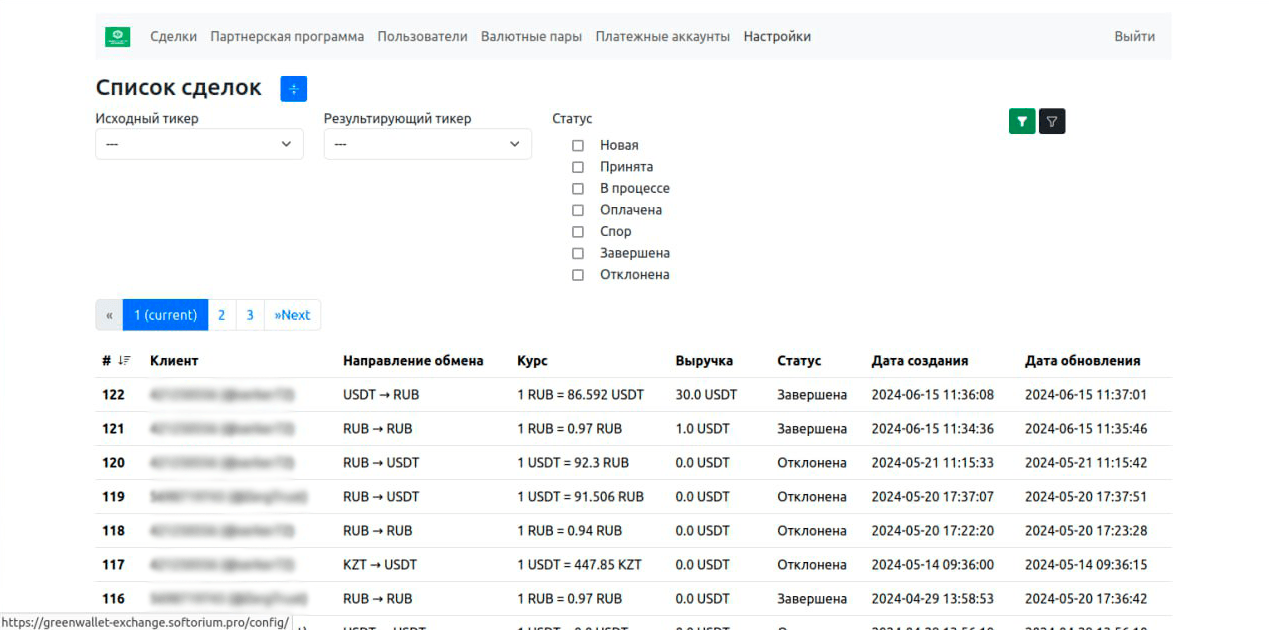Check the Новая status checkbox
This screenshot has width=1269, height=630.
click(x=578, y=146)
